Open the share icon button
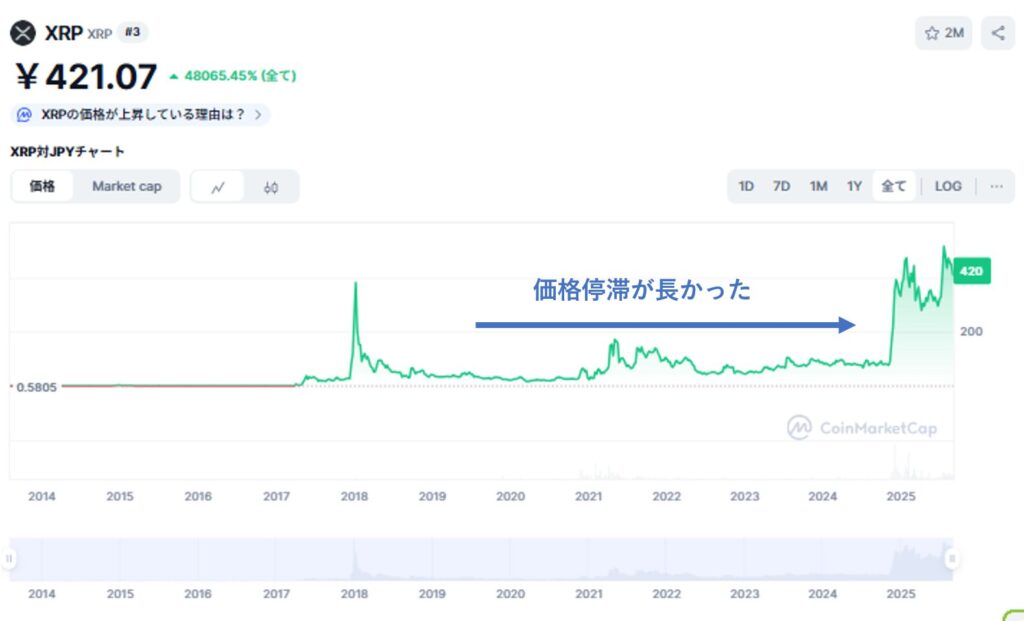The height and width of the screenshot is (621, 1024). pyautogui.click(x=998, y=33)
